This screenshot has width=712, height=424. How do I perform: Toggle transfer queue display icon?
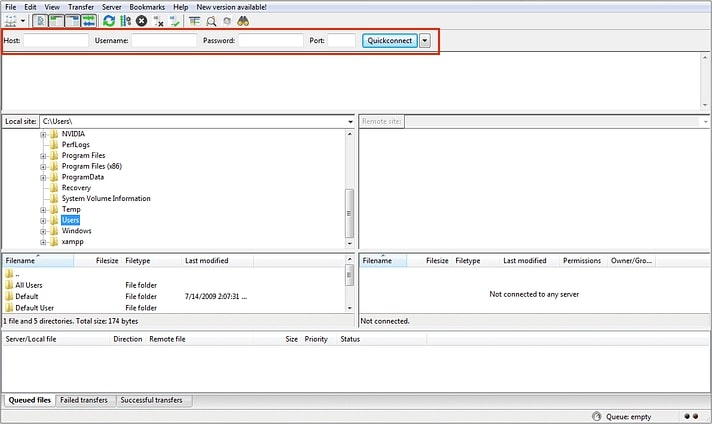89,21
